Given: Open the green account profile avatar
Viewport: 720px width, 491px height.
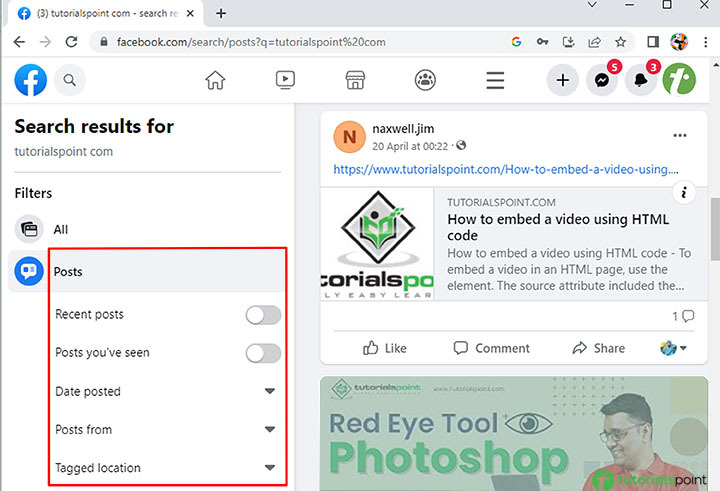Looking at the screenshot, I should 679,79.
